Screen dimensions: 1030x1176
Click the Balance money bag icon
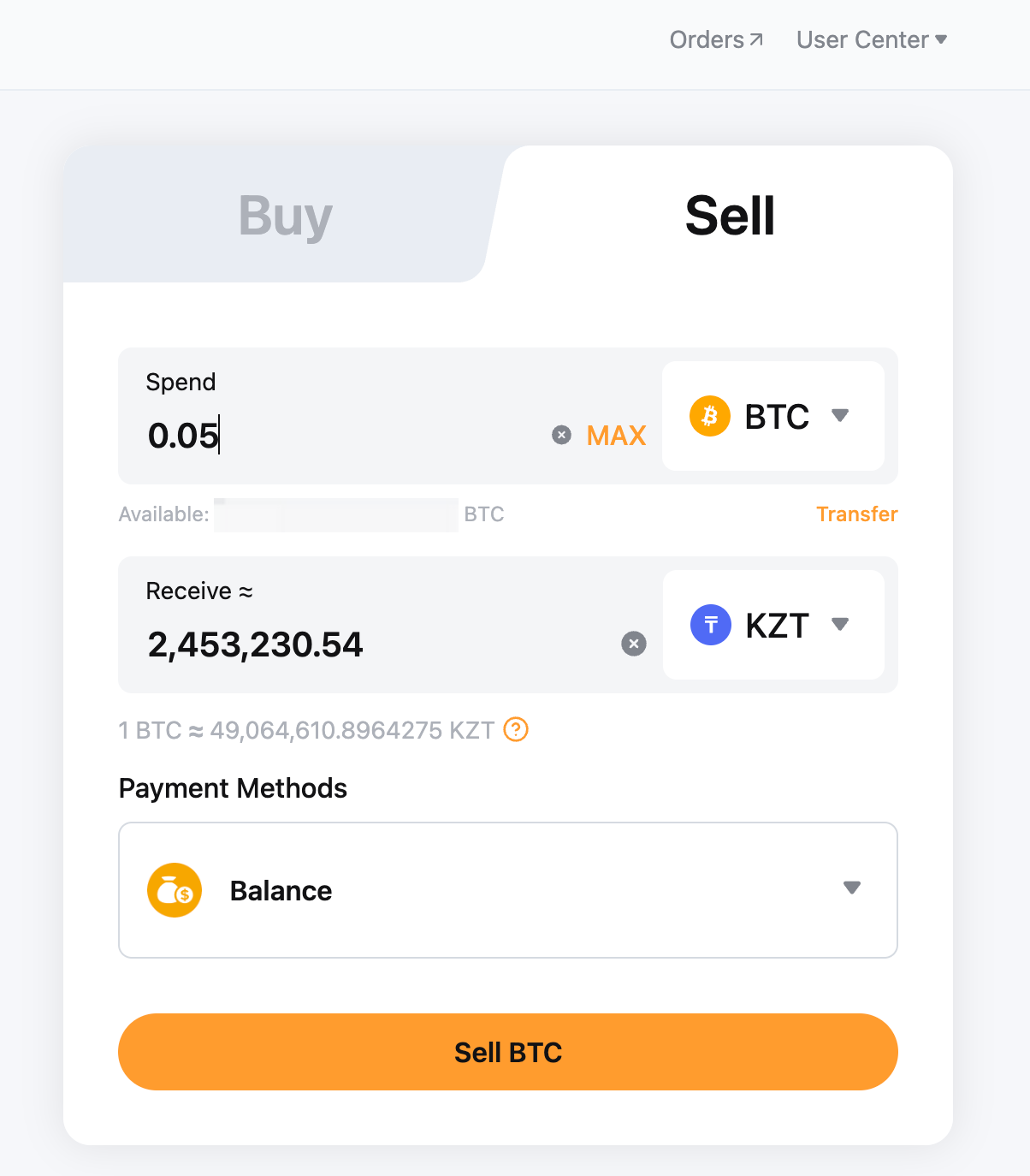coord(175,890)
